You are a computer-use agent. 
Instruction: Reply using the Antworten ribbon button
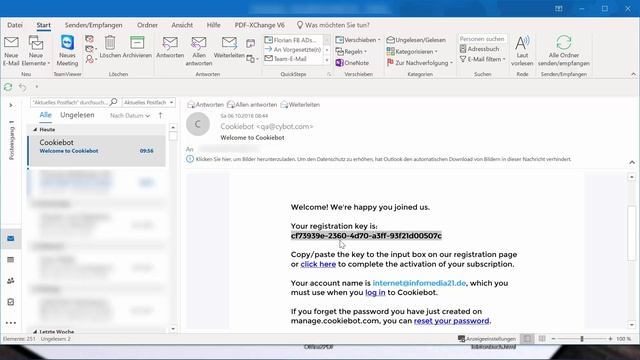click(x=170, y=47)
